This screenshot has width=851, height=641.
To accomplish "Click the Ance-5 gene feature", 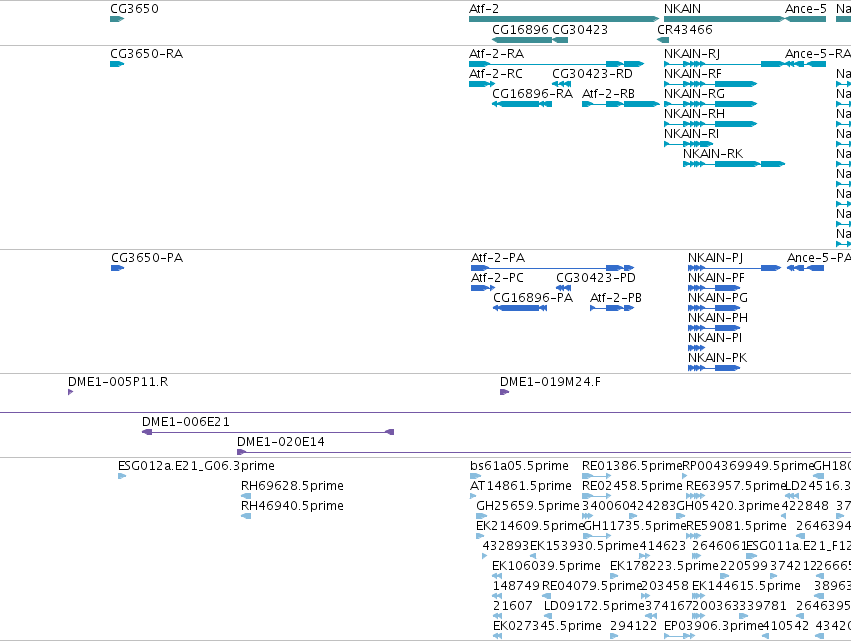I will coord(805,19).
